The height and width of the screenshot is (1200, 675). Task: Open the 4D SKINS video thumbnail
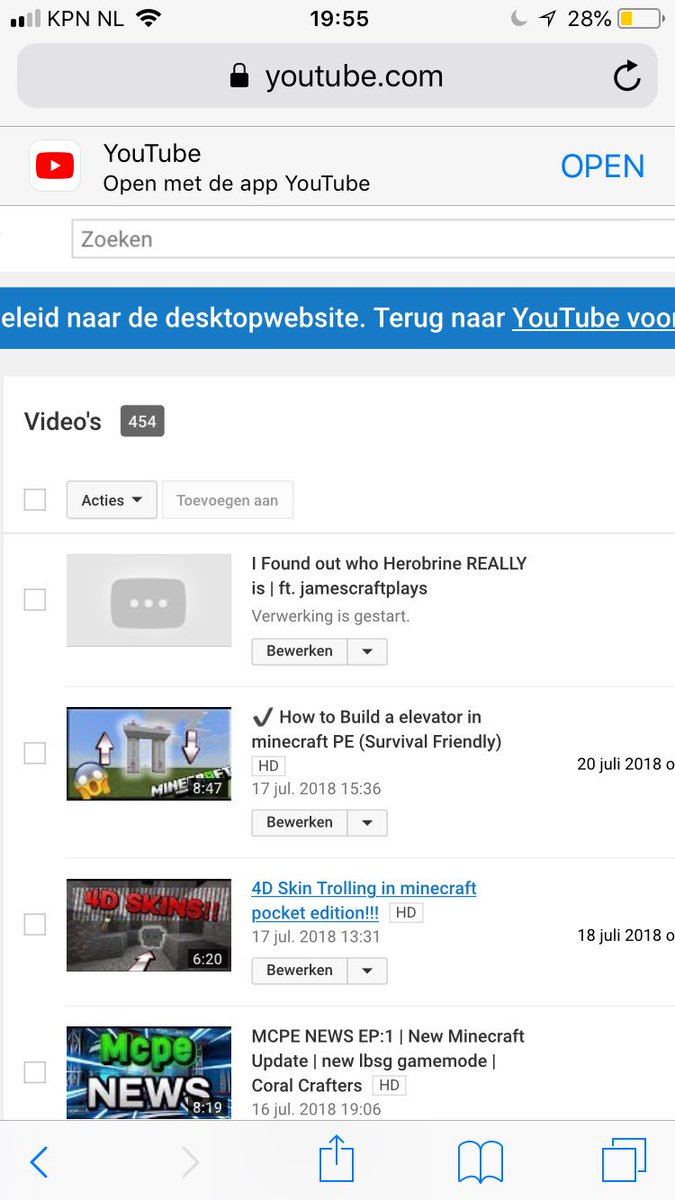coord(149,925)
